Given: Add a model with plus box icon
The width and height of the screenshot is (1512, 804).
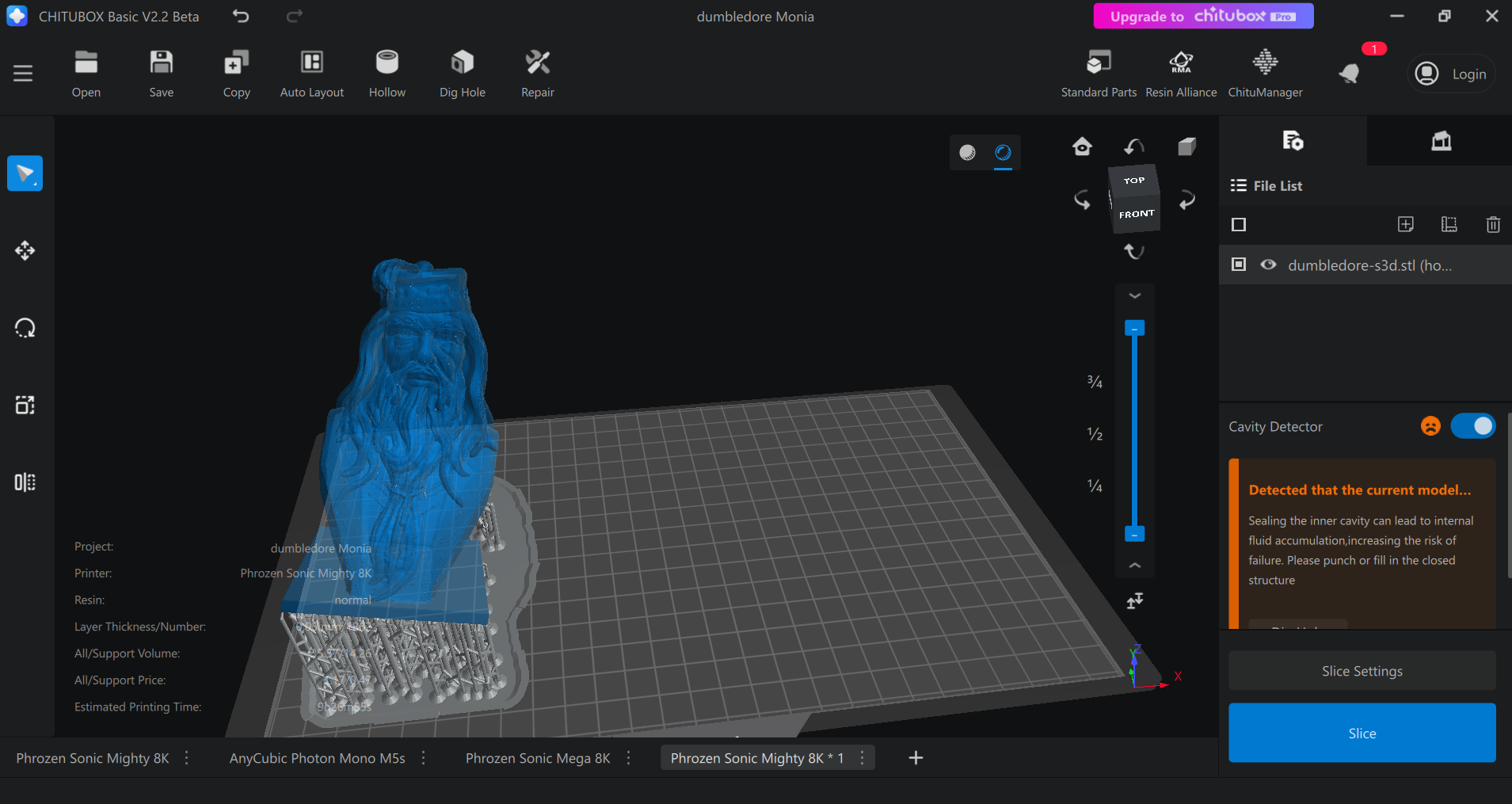Looking at the screenshot, I should 1406,224.
